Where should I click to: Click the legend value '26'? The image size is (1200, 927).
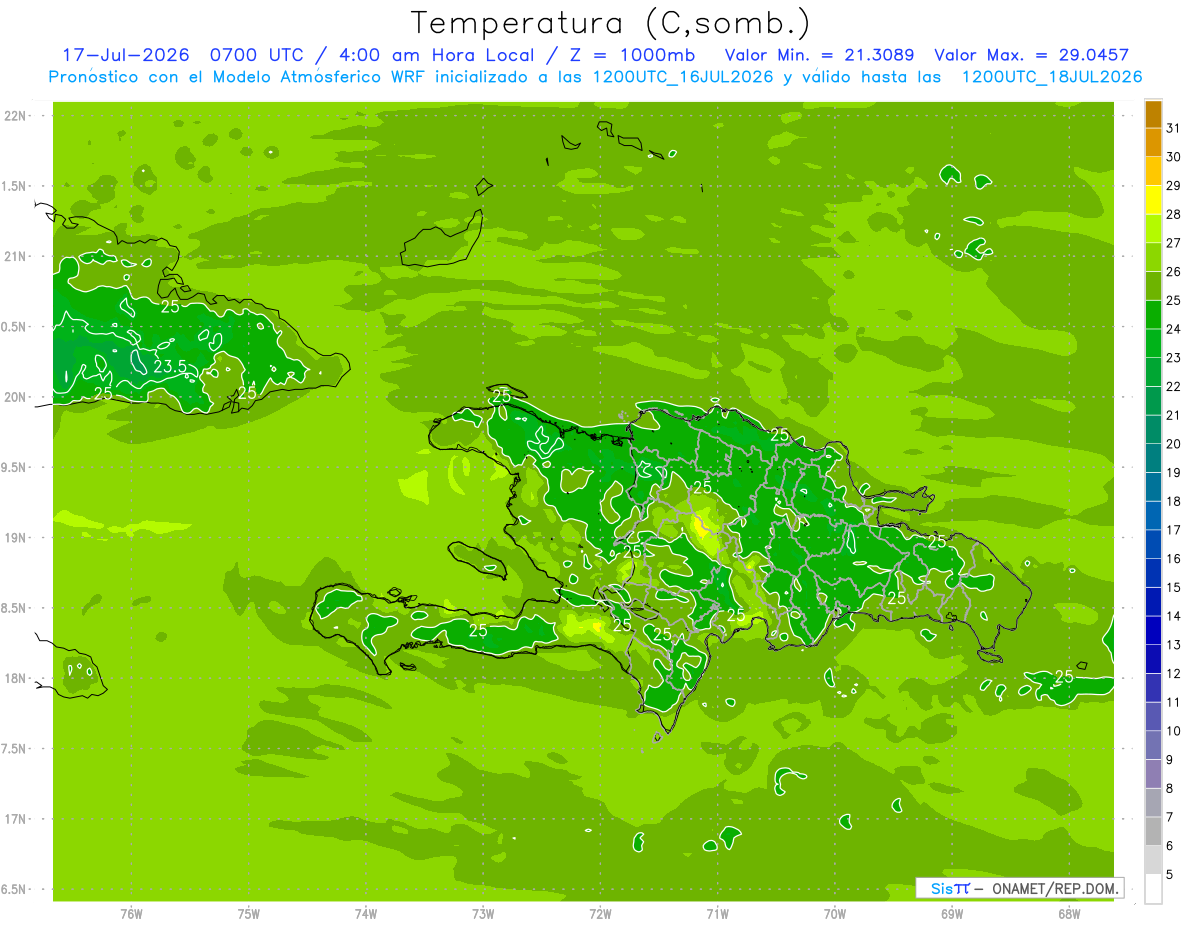click(1173, 272)
